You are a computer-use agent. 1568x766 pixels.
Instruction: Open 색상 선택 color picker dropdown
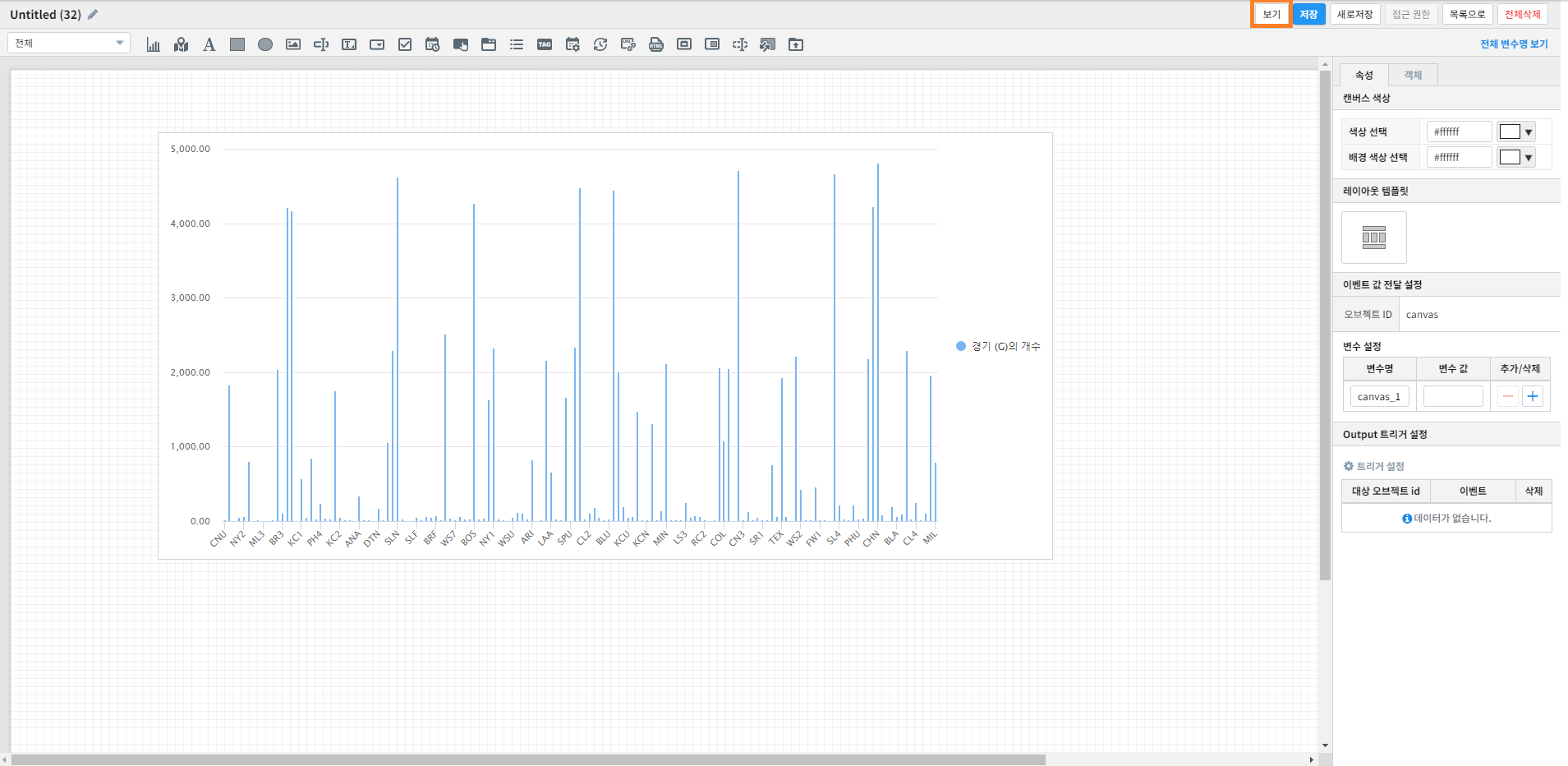1529,132
